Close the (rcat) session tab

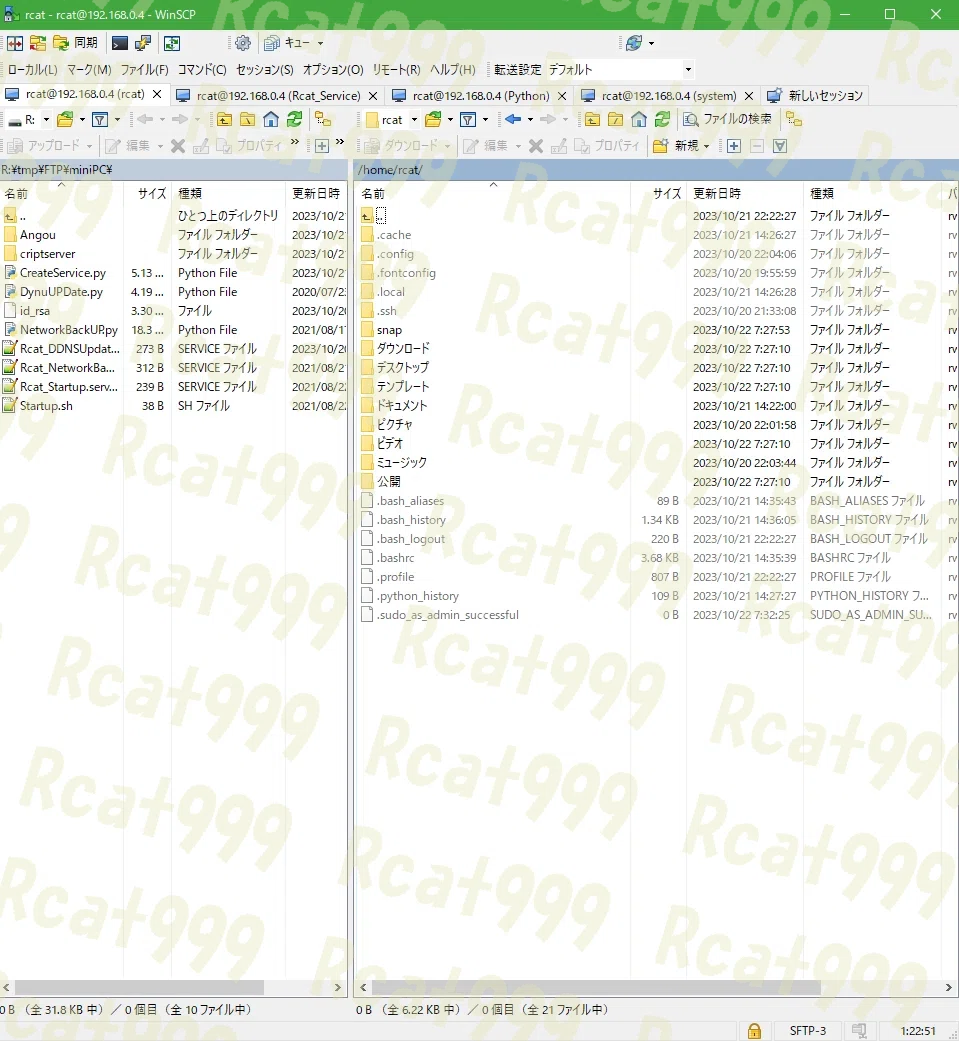point(157,94)
